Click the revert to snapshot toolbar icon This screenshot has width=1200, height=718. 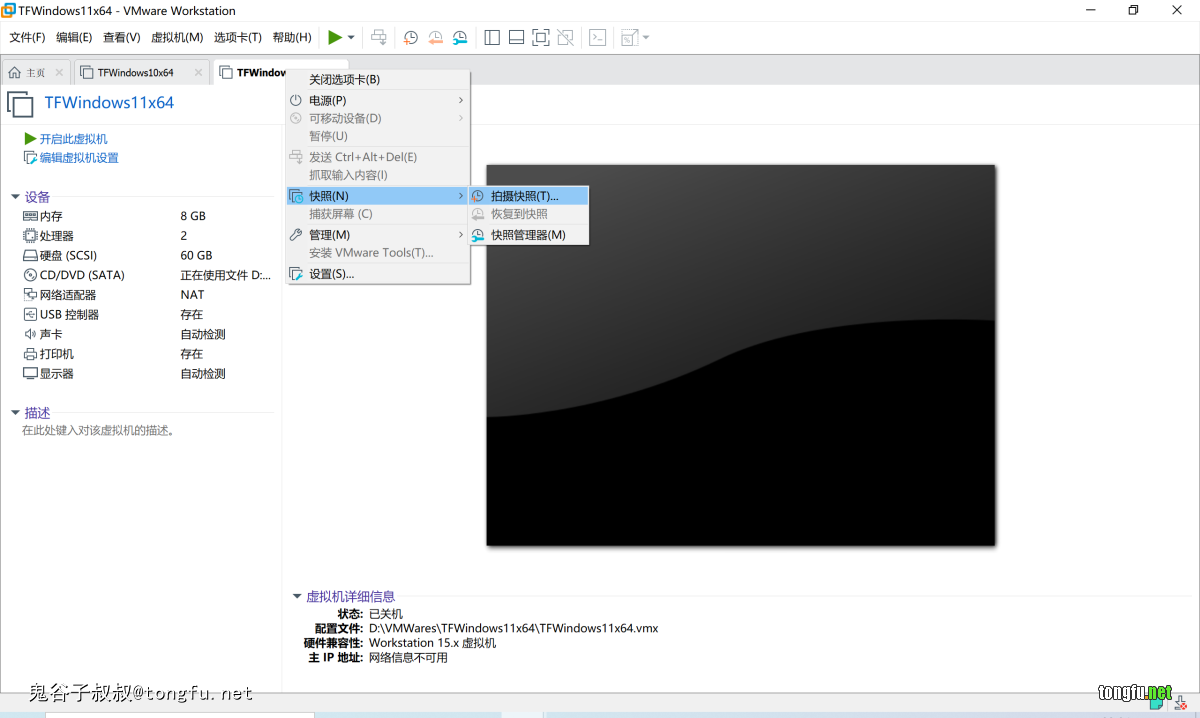click(x=435, y=38)
